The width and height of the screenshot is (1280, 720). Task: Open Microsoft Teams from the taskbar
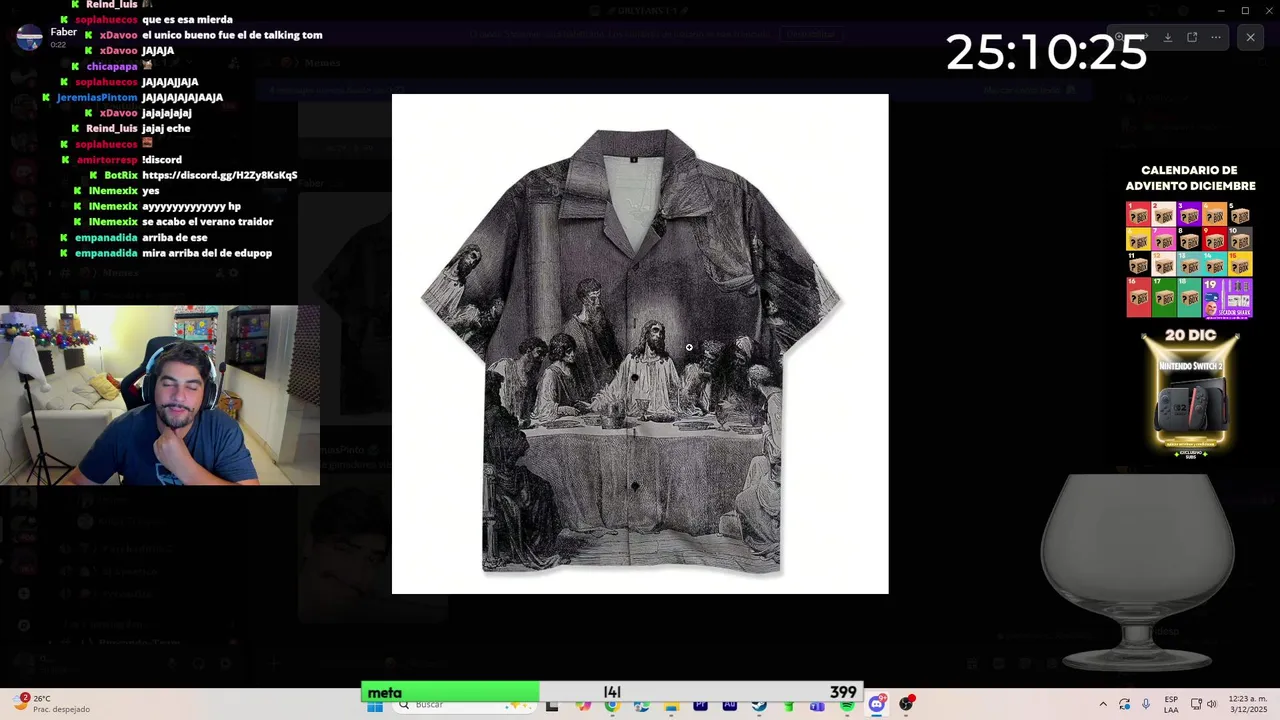click(x=817, y=705)
